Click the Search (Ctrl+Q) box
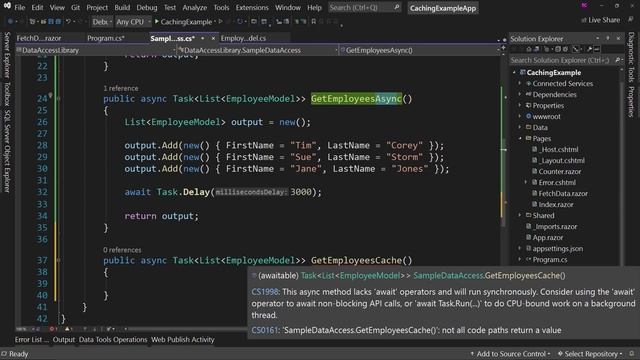Image resolution: width=640 pixels, height=360 pixels. tap(363, 7)
